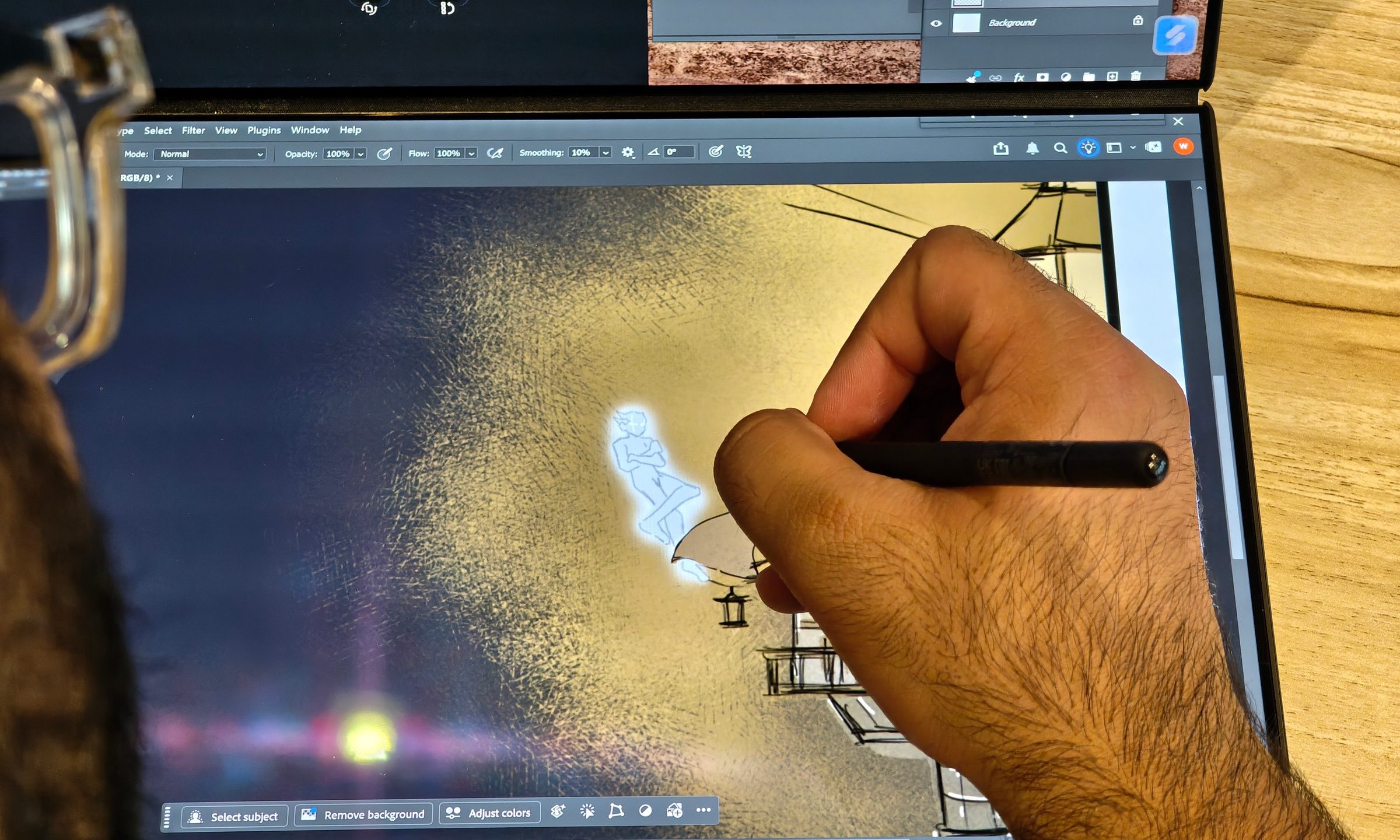
Task: Open the View menu
Action: click(x=226, y=130)
